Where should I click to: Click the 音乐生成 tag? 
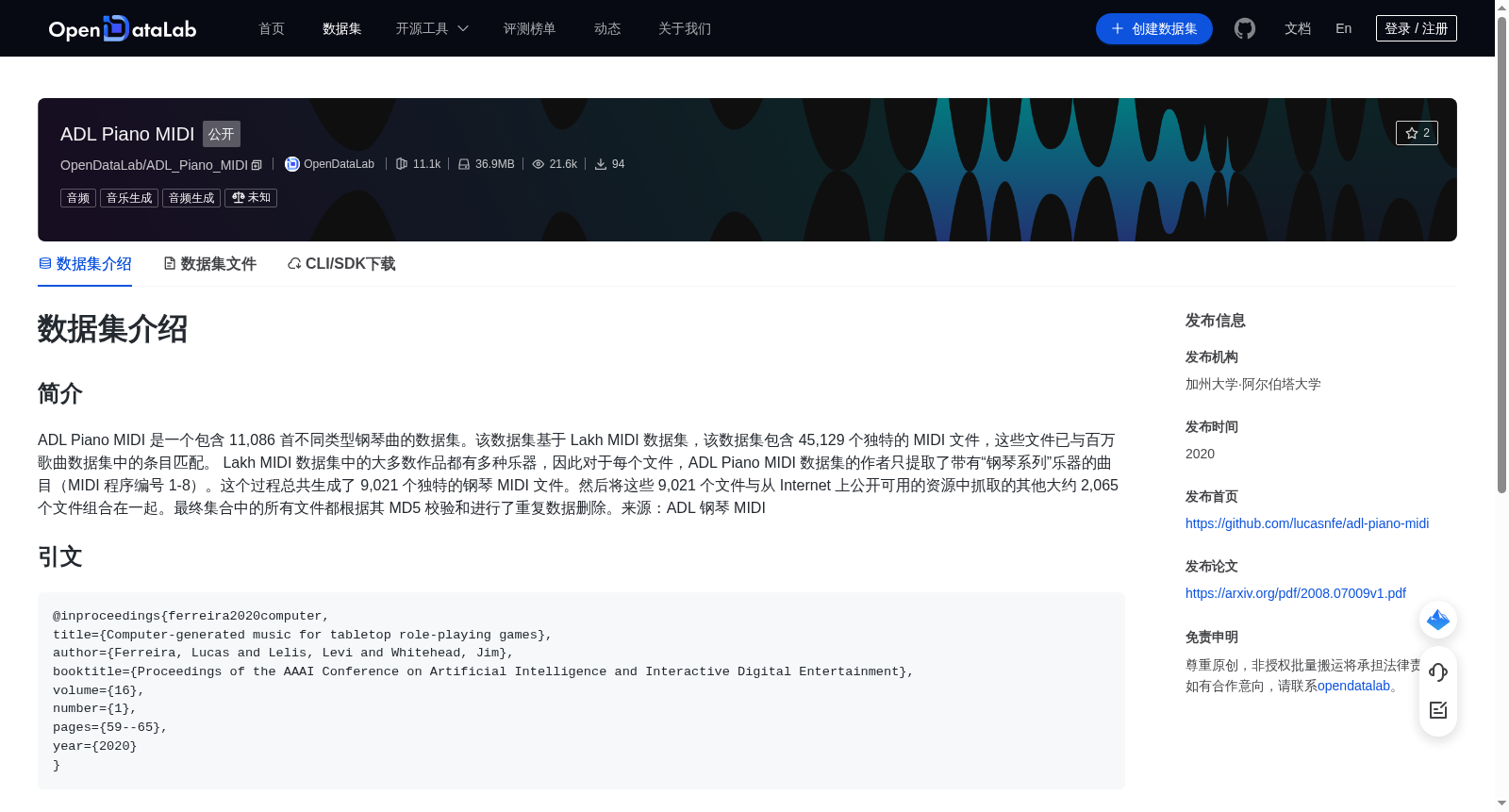click(129, 198)
